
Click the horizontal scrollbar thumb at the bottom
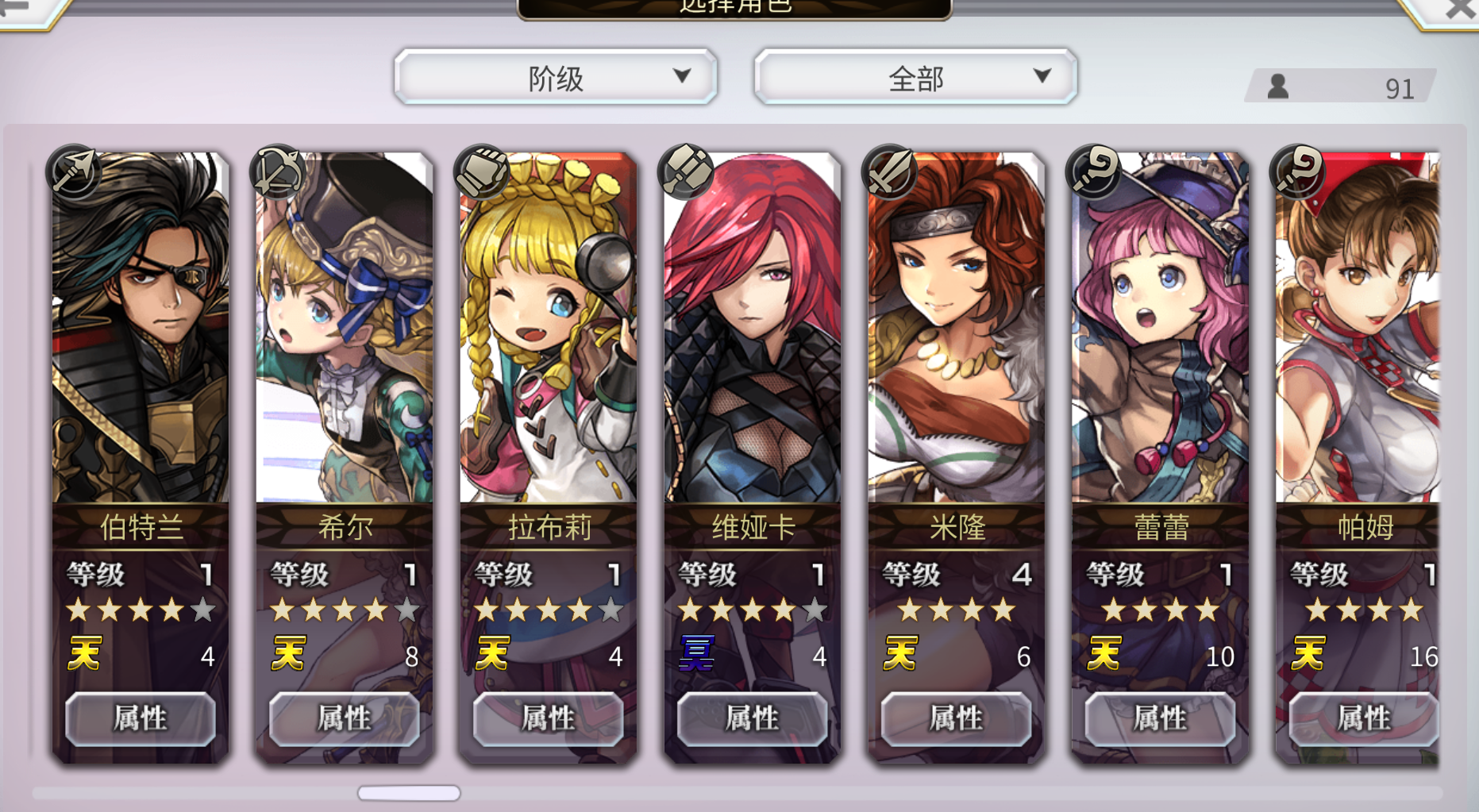[x=409, y=793]
